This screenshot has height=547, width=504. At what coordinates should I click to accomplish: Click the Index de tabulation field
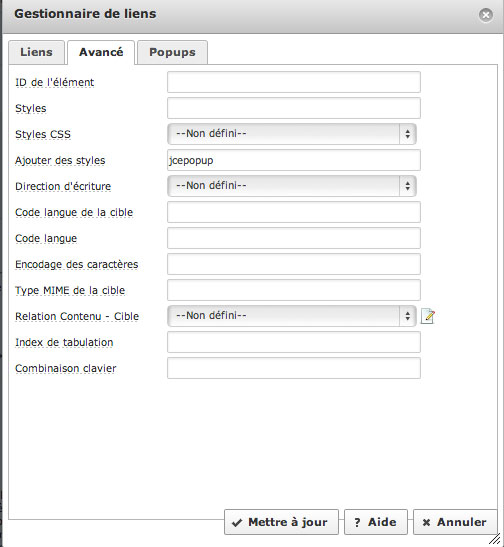(x=294, y=342)
